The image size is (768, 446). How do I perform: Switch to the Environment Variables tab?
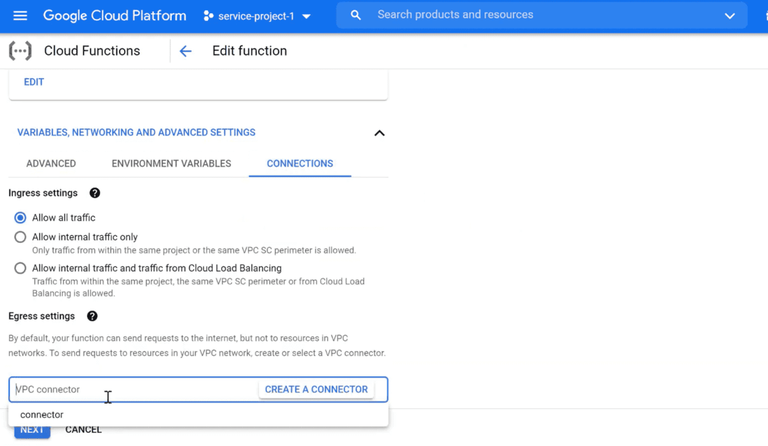tap(171, 164)
